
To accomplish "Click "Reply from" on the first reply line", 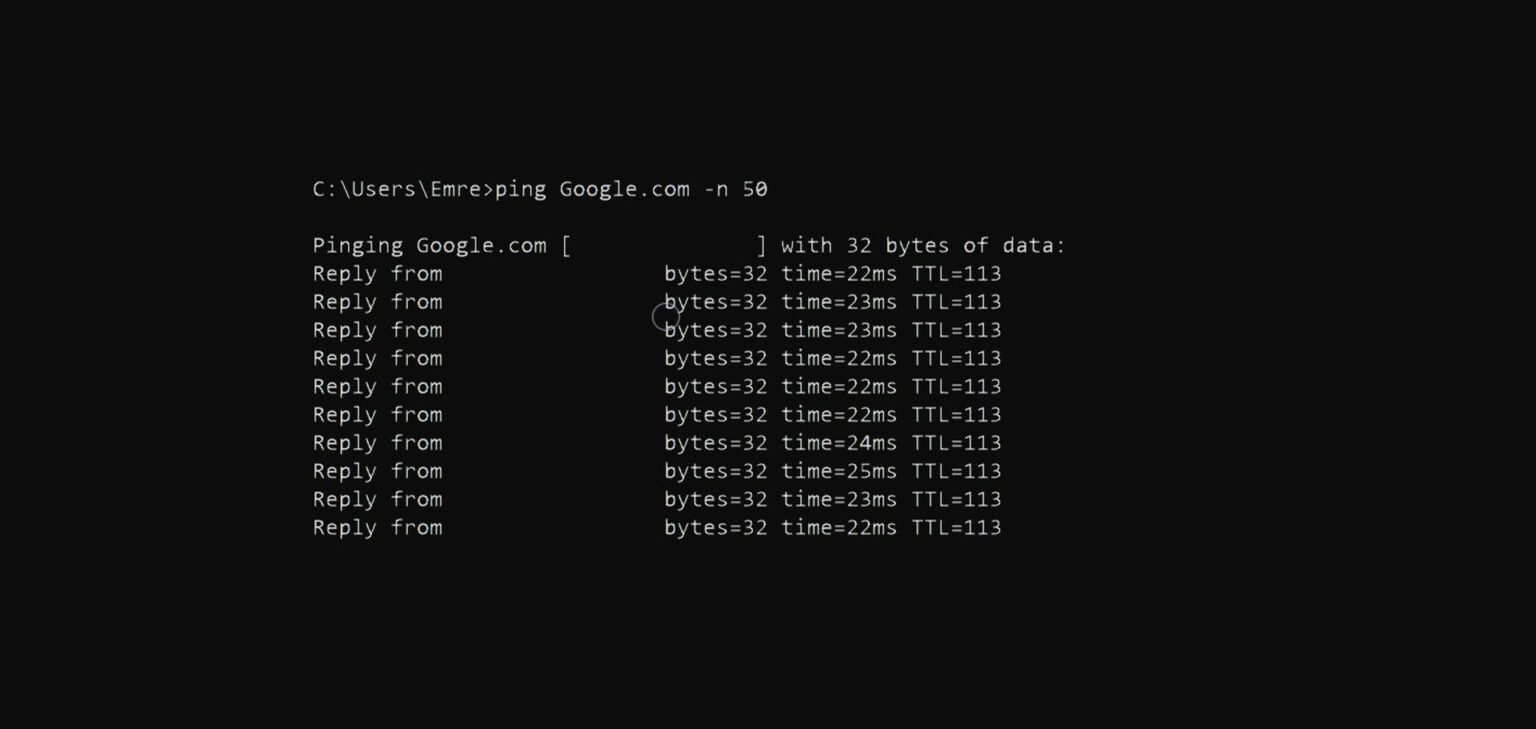I will point(377,274).
